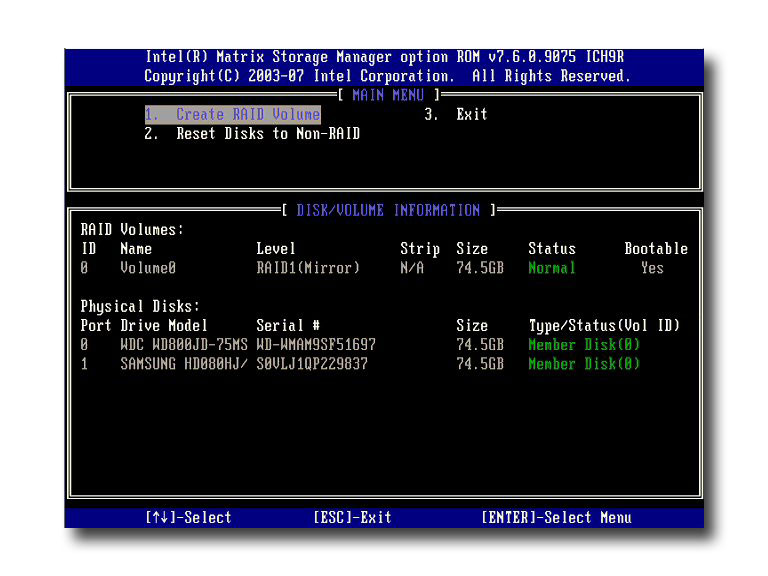This screenshot has height=576, width=768.
Task: Click the arrows Select footer hint
Action: 188,517
